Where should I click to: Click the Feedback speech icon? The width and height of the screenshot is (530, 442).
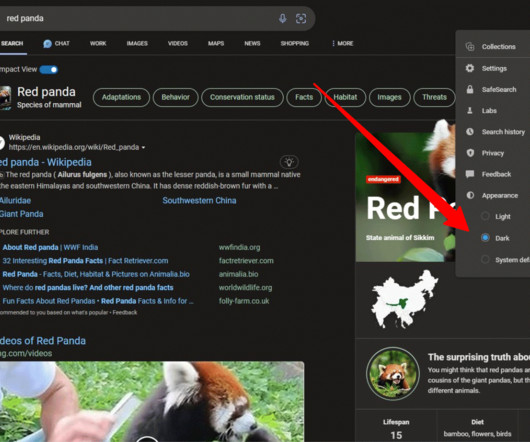pyautogui.click(x=470, y=174)
